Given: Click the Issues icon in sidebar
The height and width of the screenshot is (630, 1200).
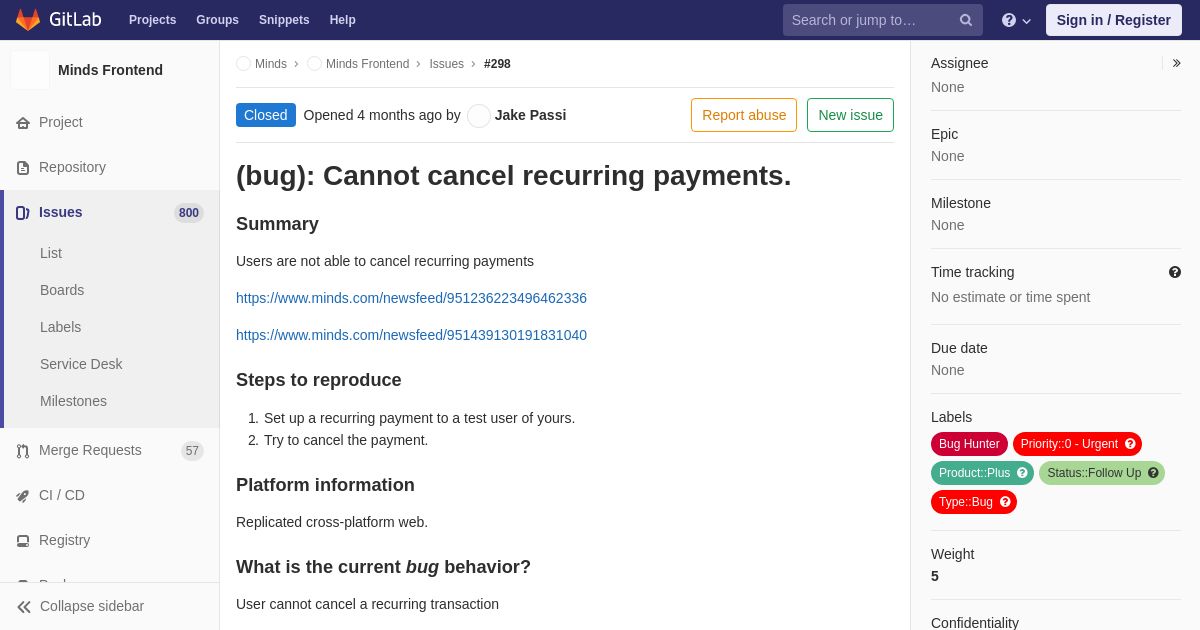Looking at the screenshot, I should tap(23, 212).
